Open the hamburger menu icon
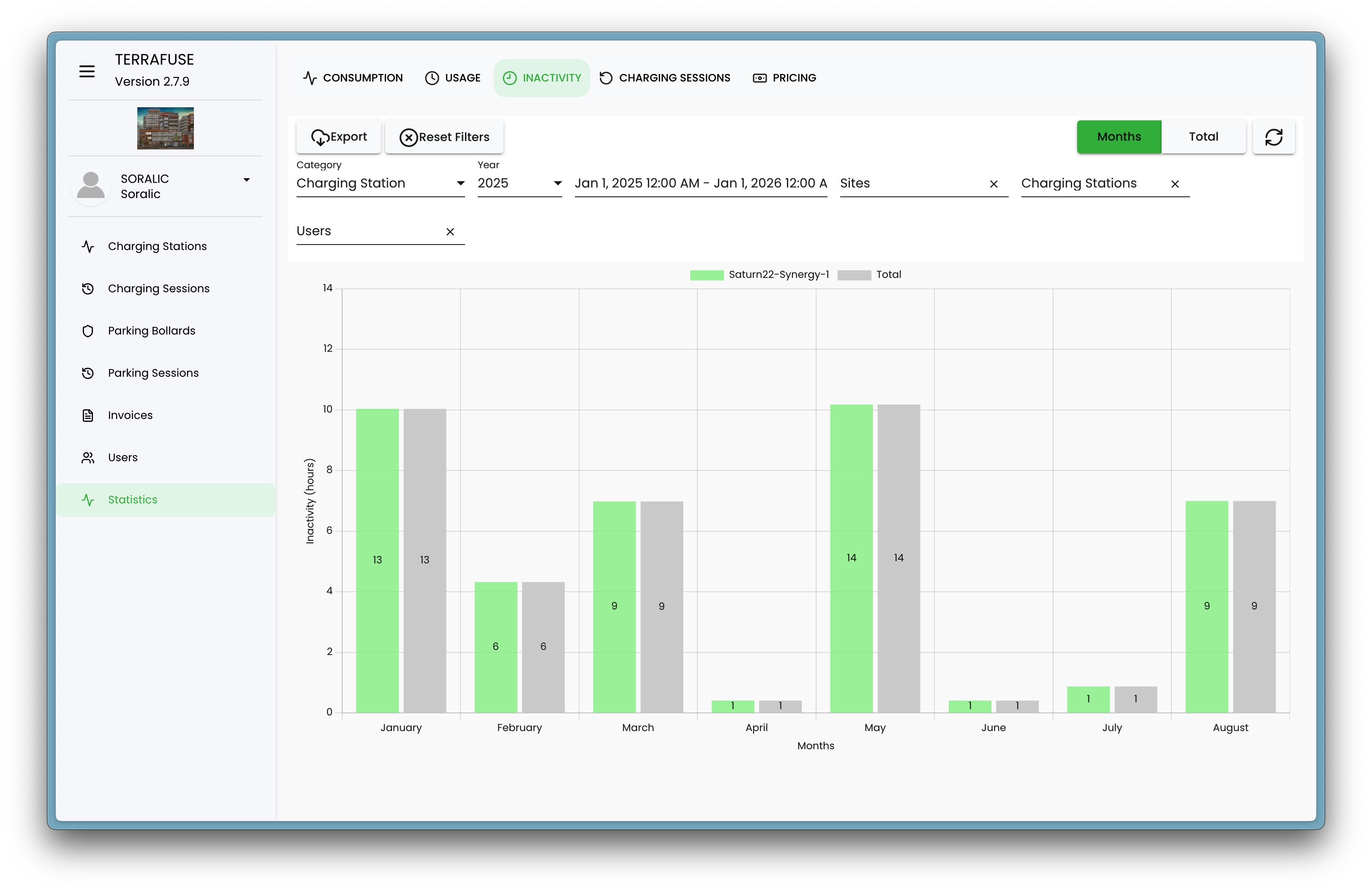This screenshot has width=1372, height=892. [87, 71]
